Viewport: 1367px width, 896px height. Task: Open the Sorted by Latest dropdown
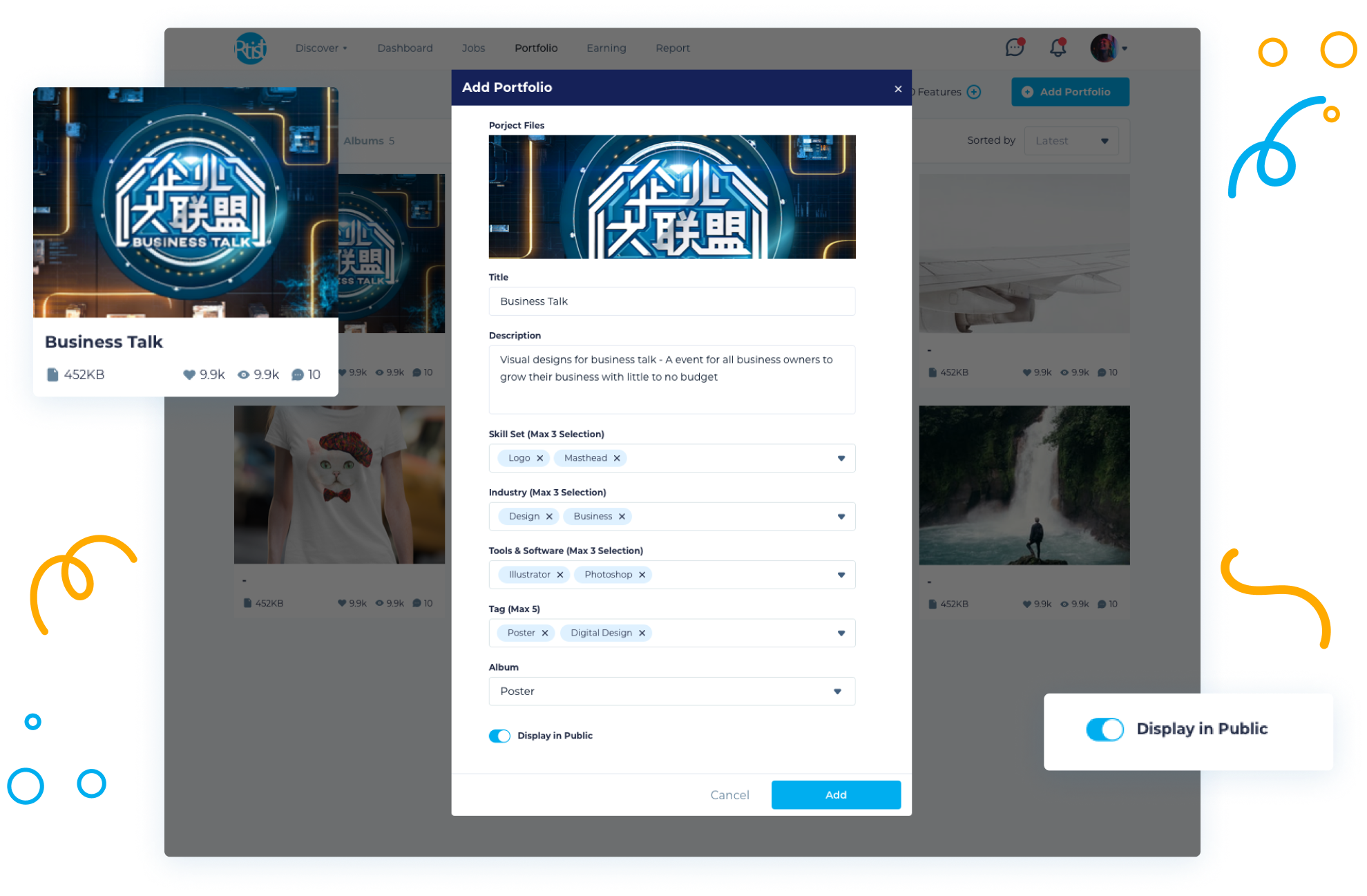(x=1071, y=141)
